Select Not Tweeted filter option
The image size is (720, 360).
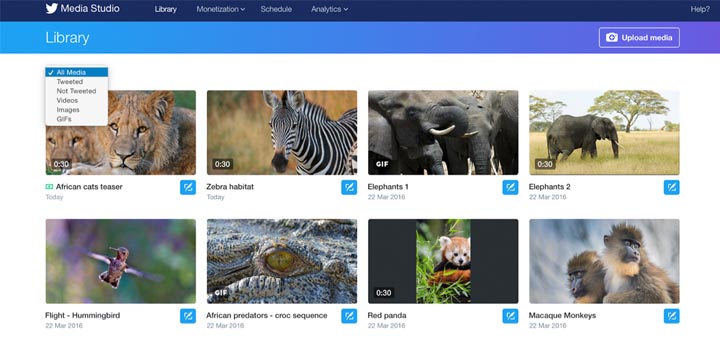(x=77, y=91)
